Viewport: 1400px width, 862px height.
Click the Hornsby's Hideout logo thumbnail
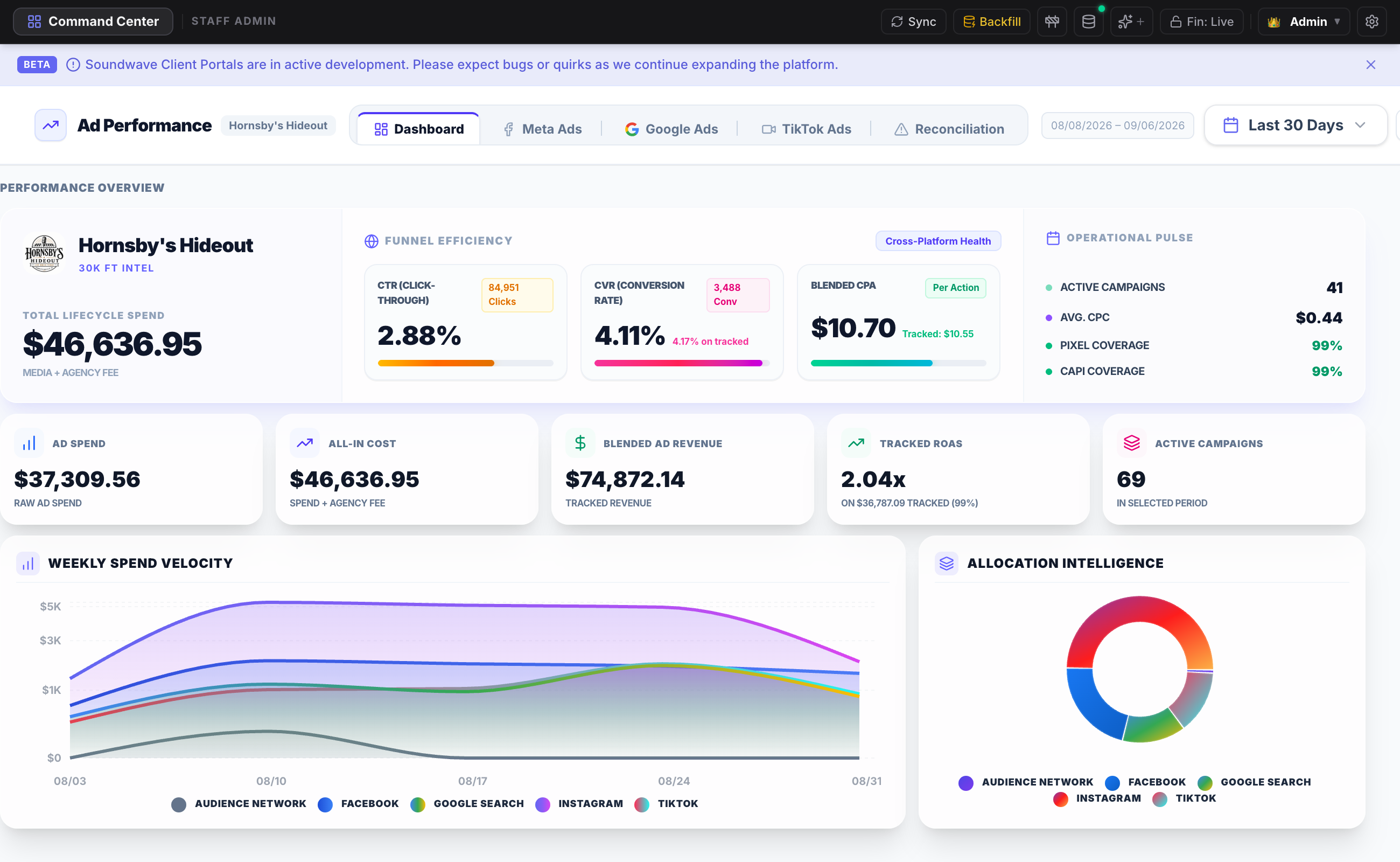45,253
